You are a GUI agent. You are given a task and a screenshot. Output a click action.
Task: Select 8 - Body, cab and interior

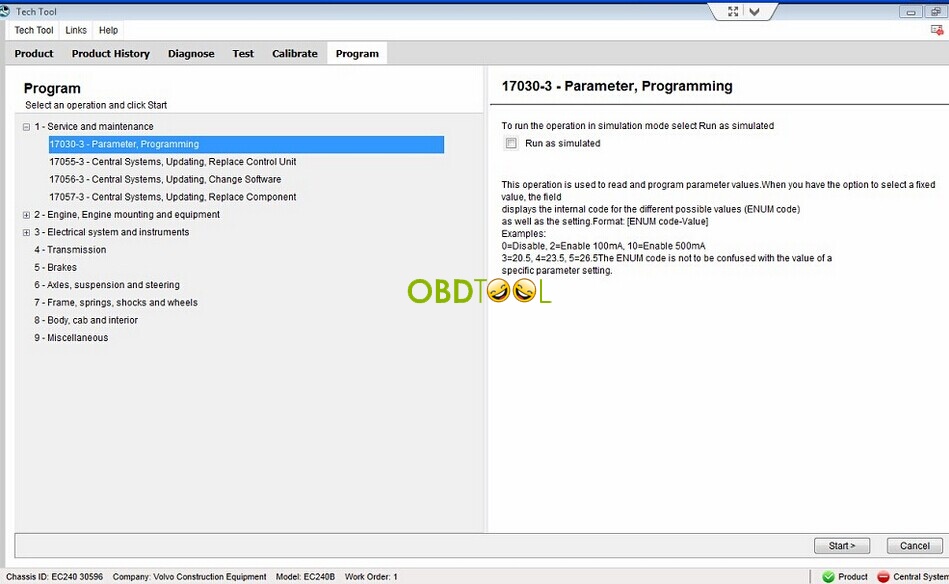click(86, 320)
